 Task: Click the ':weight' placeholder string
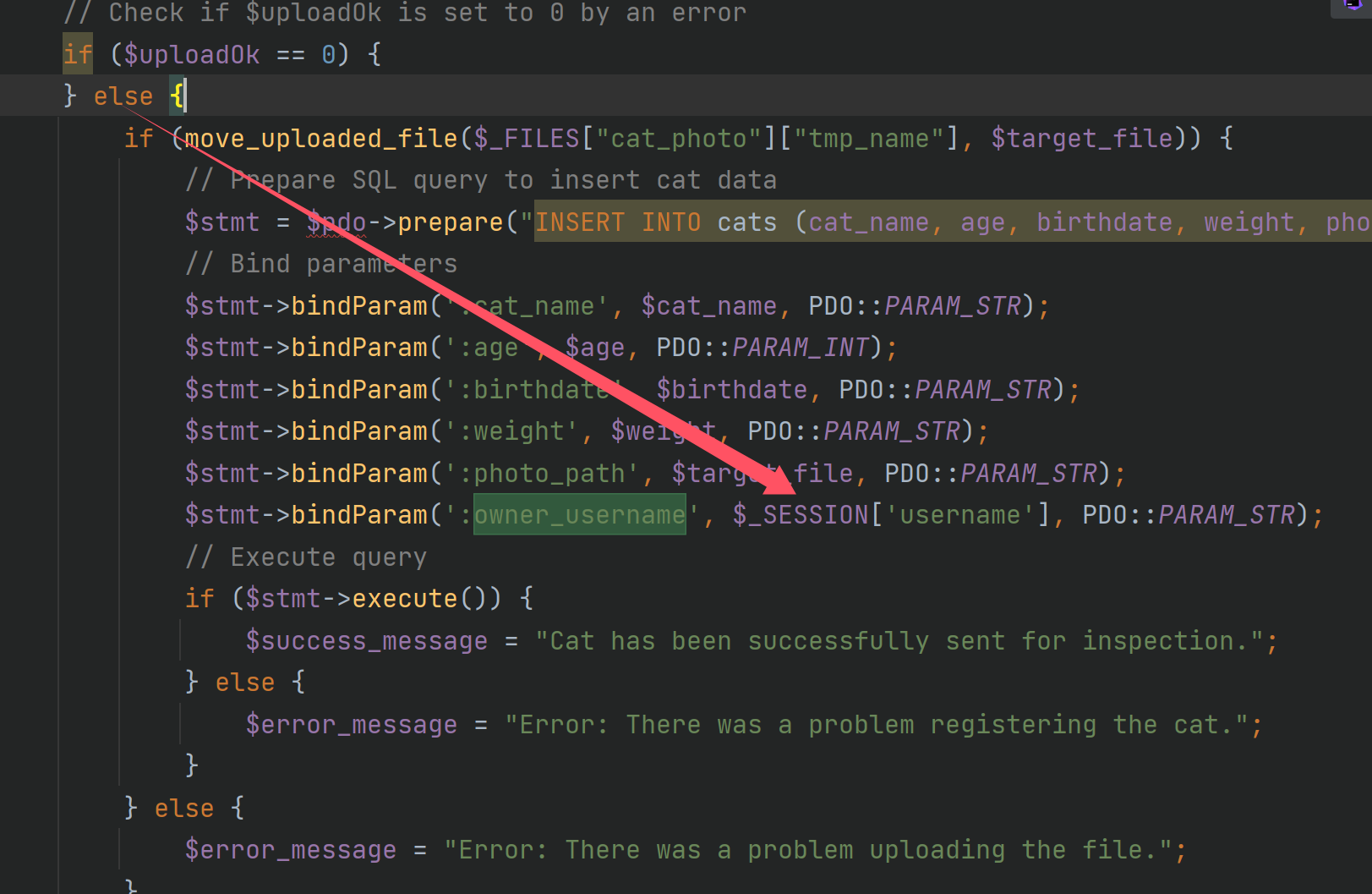[511, 431]
